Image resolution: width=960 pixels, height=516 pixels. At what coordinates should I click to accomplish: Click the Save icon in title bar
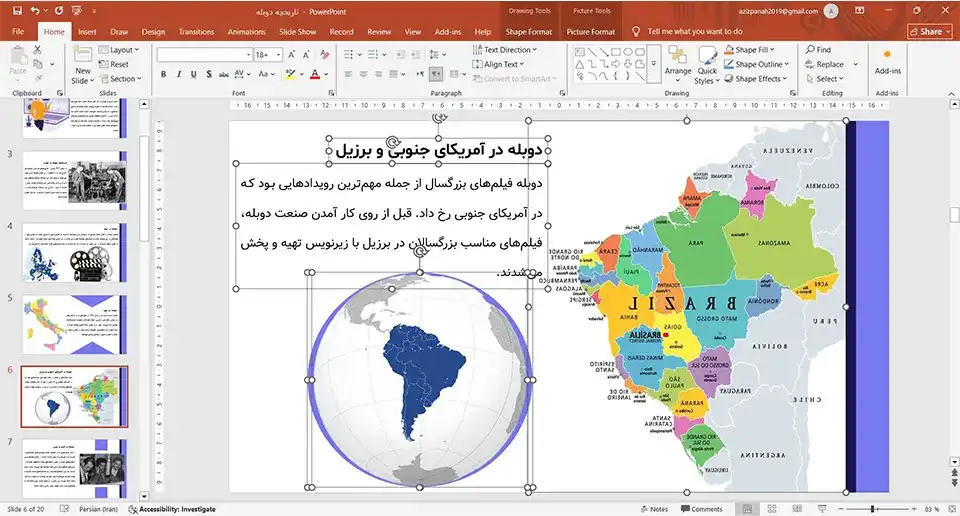pyautogui.click(x=17, y=11)
